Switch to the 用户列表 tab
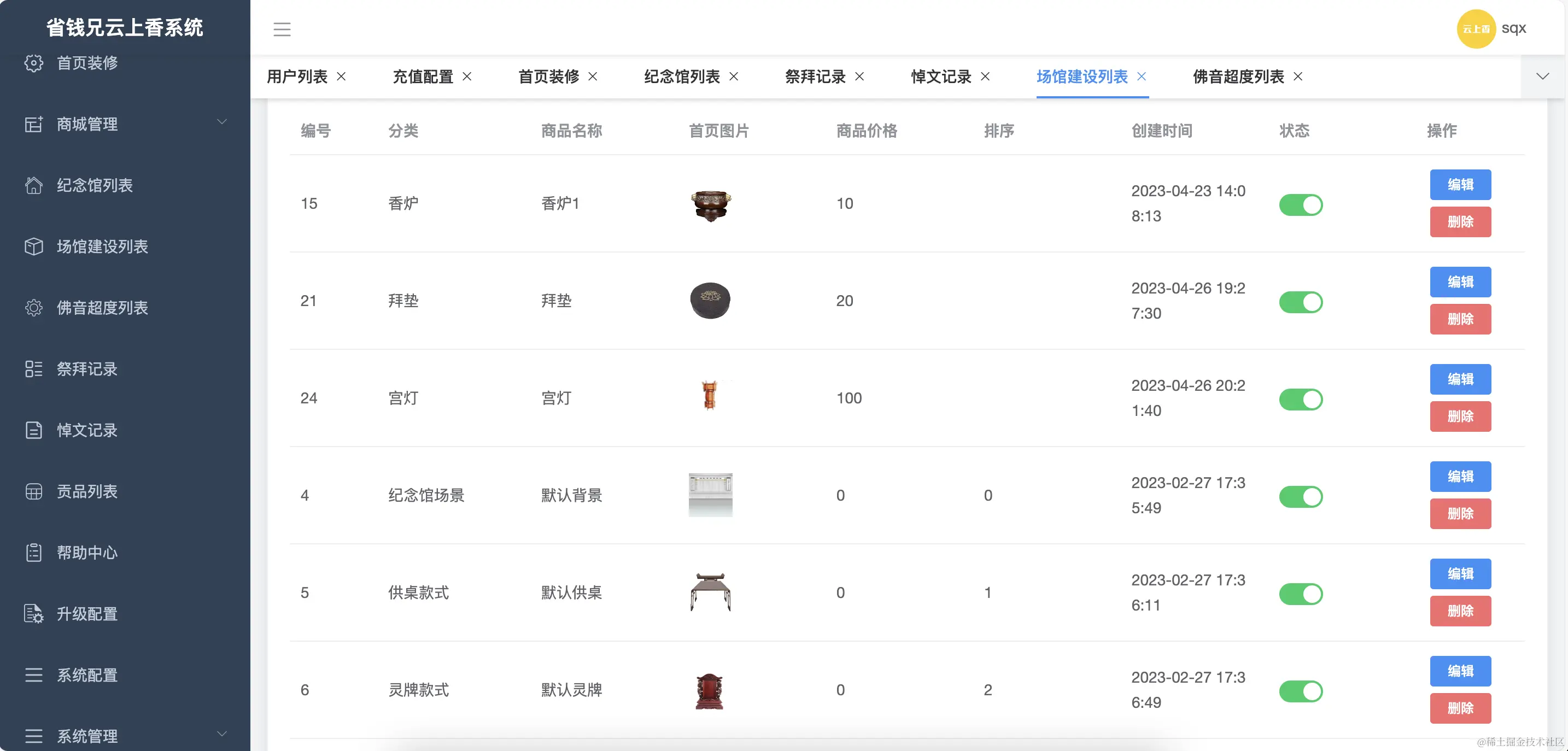Viewport: 1568px width, 751px height. click(296, 77)
